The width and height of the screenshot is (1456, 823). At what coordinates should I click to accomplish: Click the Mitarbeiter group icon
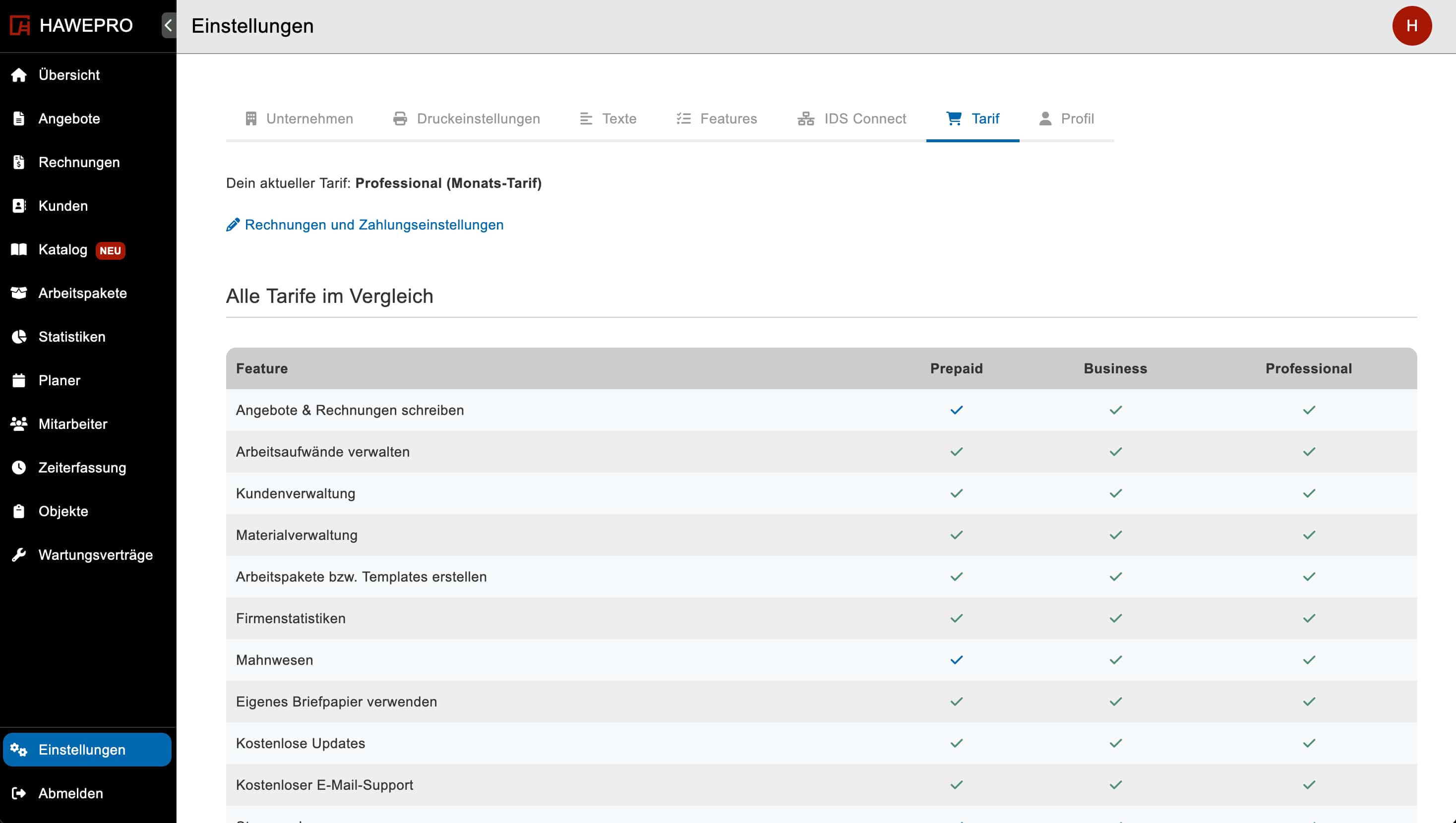click(x=19, y=424)
